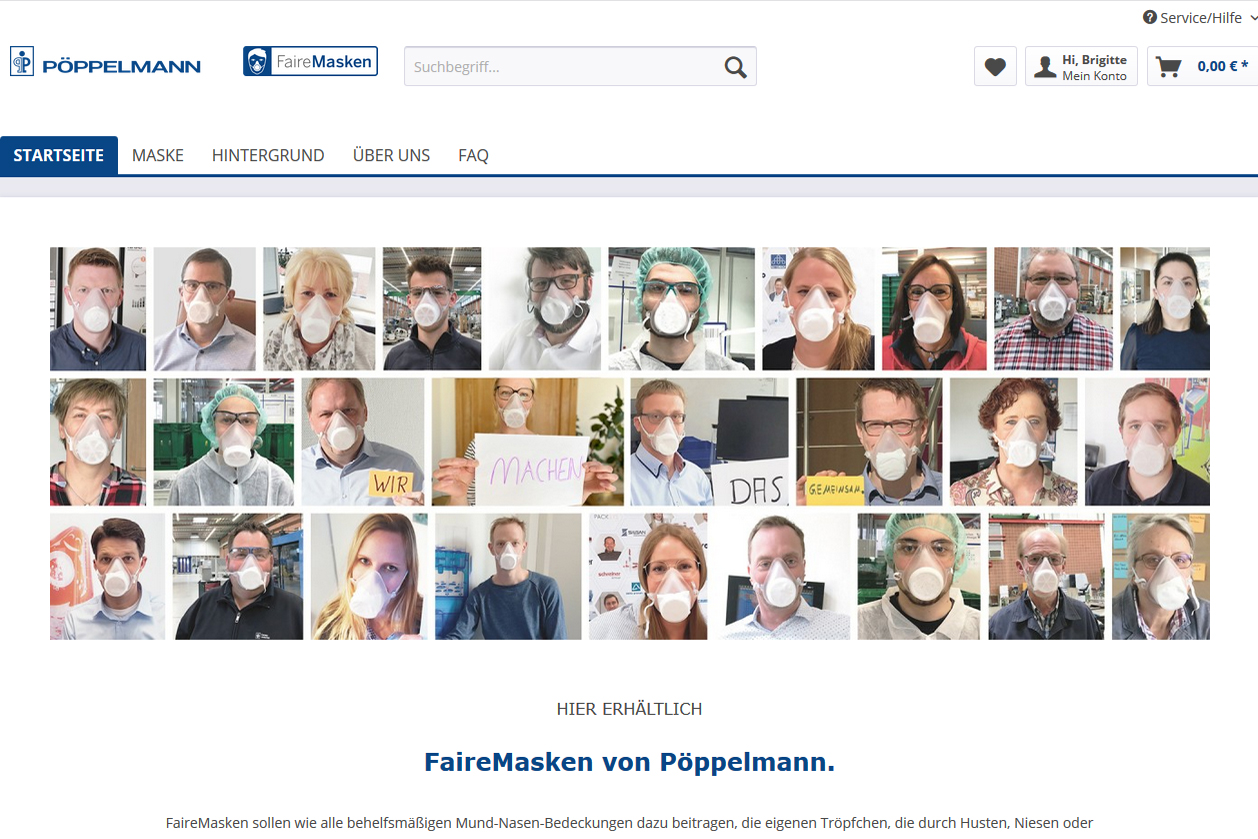The image size is (1258, 839).
Task: Expand the Service/Hilfe dropdown arrow
Action: pyautogui.click(x=1254, y=17)
